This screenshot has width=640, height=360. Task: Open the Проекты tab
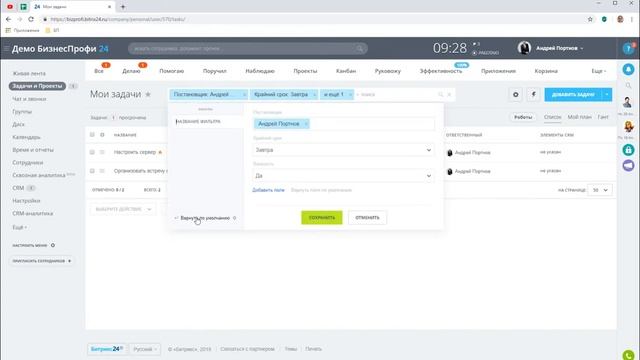tap(305, 71)
